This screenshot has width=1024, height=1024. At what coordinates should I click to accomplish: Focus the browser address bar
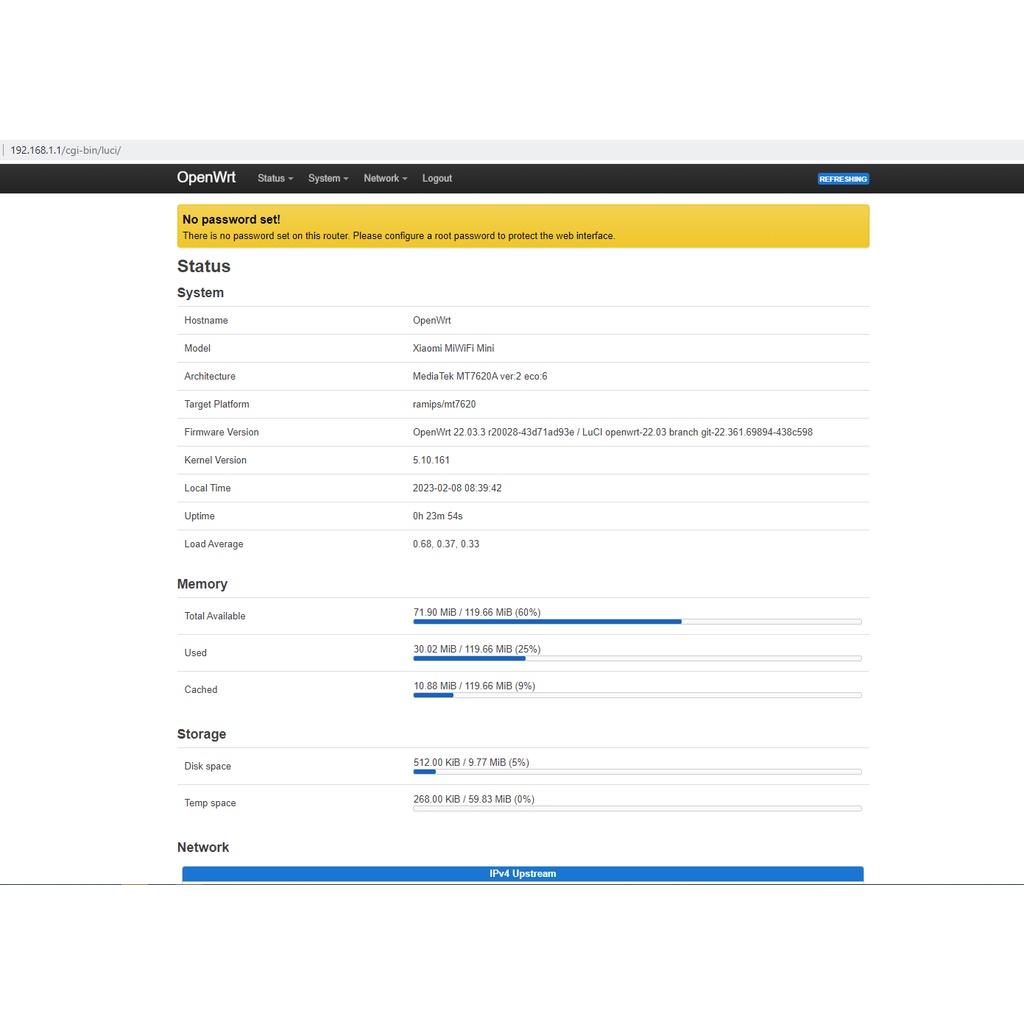click(400, 150)
